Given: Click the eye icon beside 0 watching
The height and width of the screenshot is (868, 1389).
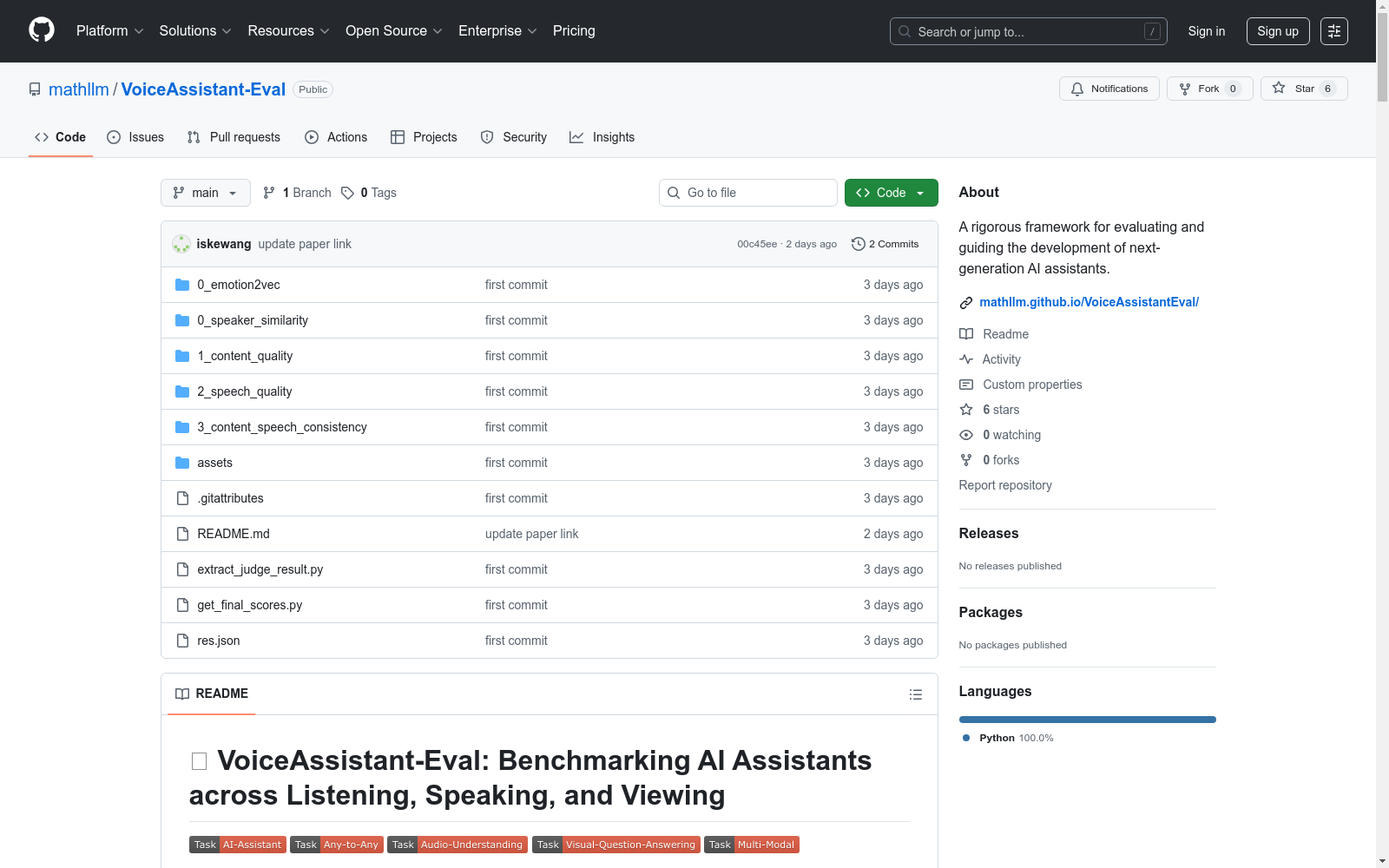Looking at the screenshot, I should click(x=966, y=435).
